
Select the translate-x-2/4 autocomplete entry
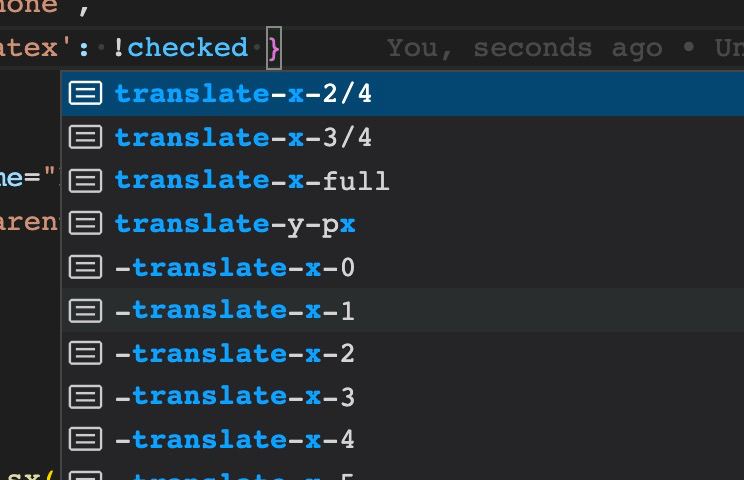coord(243,94)
